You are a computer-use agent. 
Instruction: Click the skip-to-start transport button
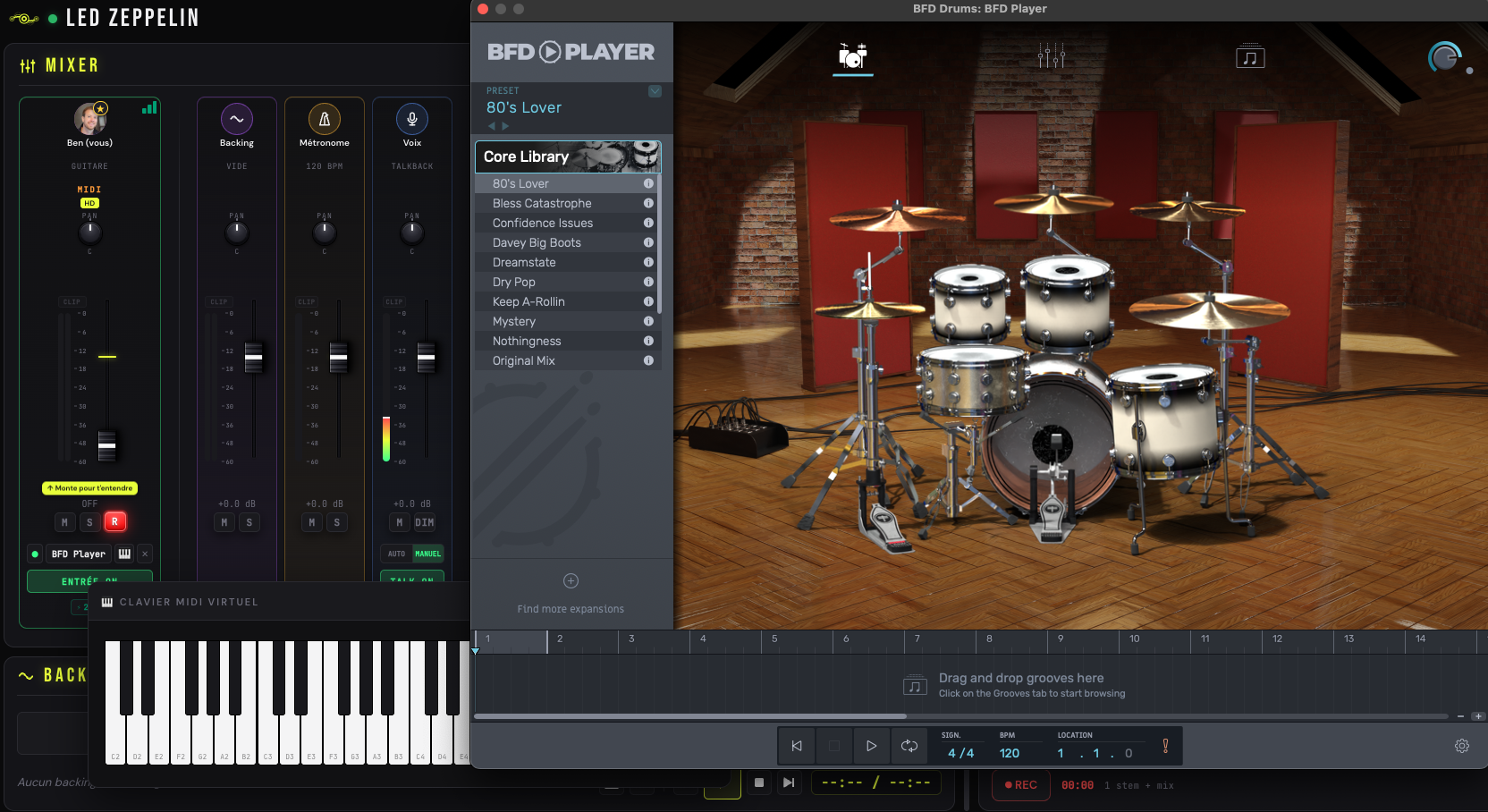click(x=797, y=746)
